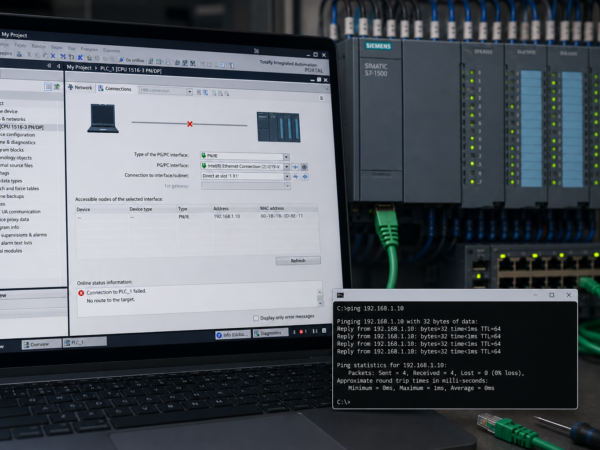Select the Technology objects tree item
600x450 pixels.
16,158
